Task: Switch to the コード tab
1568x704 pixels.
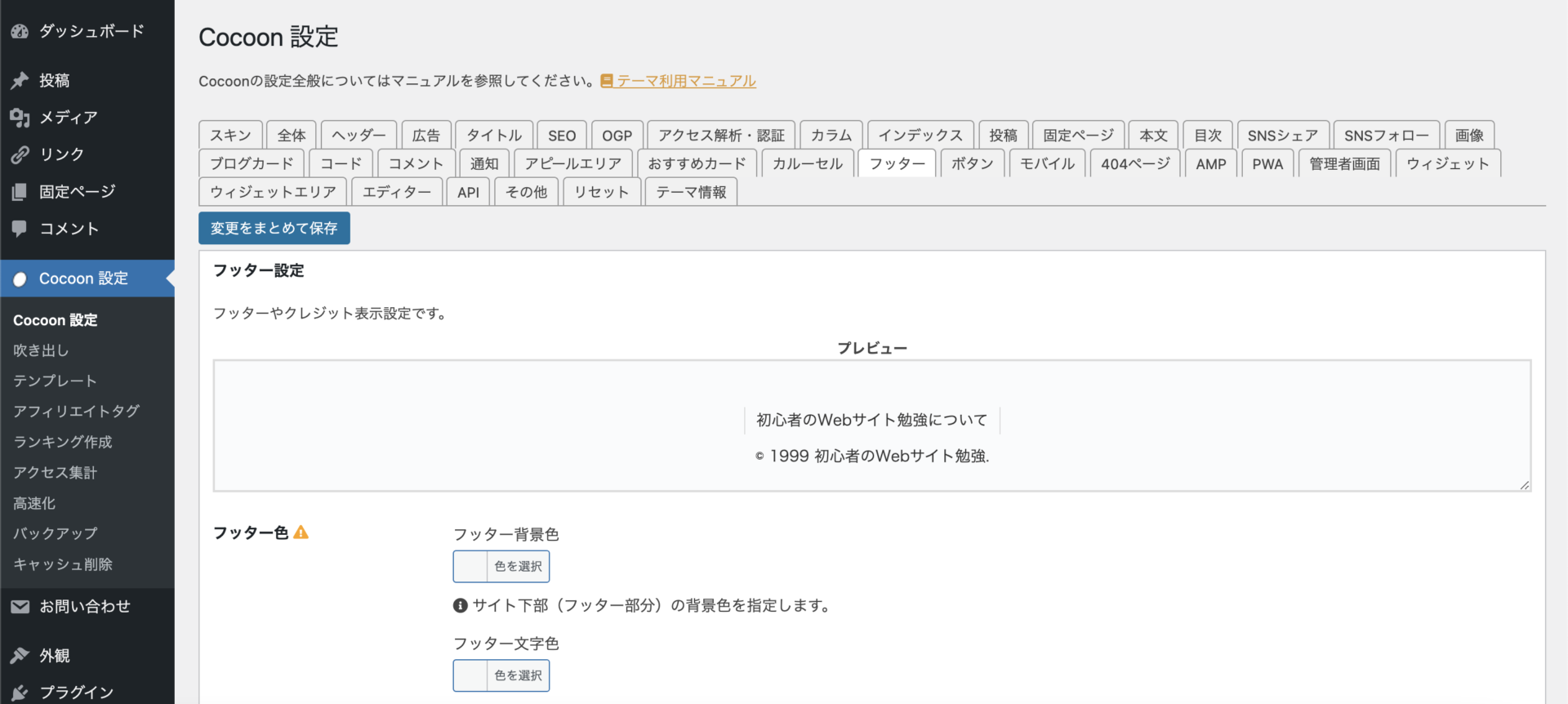Action: coord(341,163)
